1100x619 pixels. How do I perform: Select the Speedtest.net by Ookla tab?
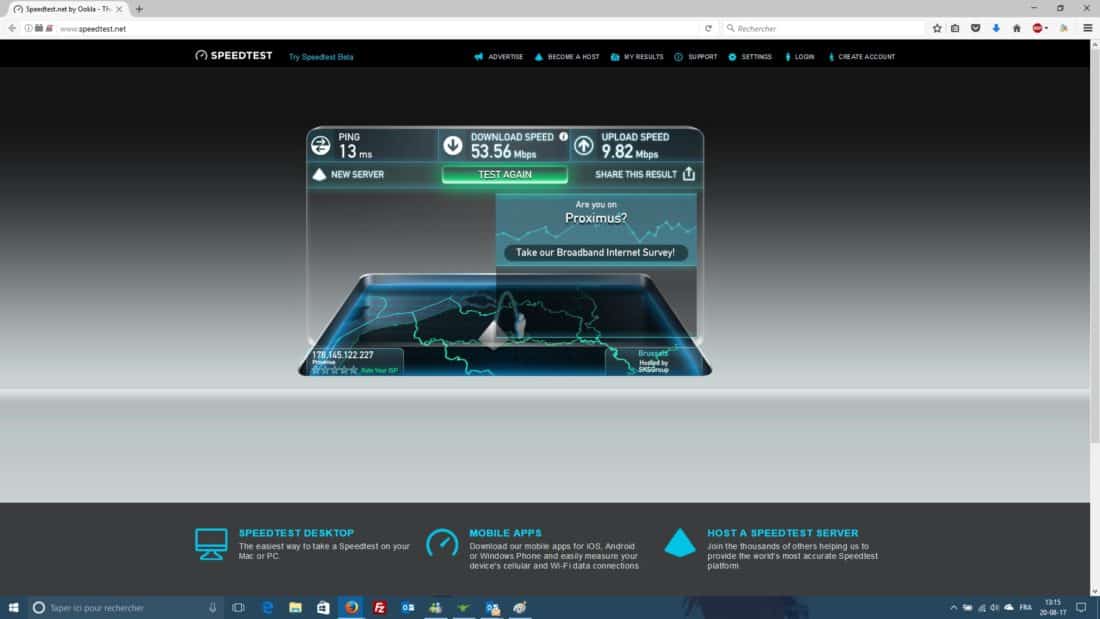pyautogui.click(x=67, y=9)
